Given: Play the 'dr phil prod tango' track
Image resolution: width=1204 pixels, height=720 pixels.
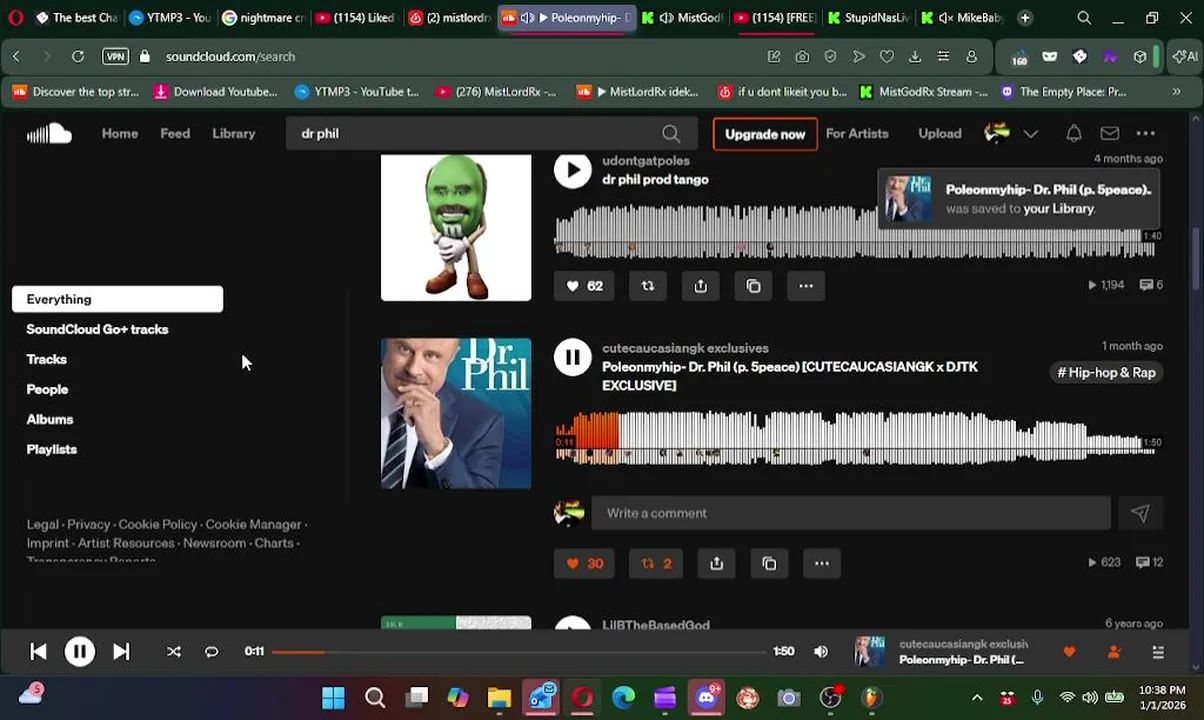Looking at the screenshot, I should click(573, 170).
